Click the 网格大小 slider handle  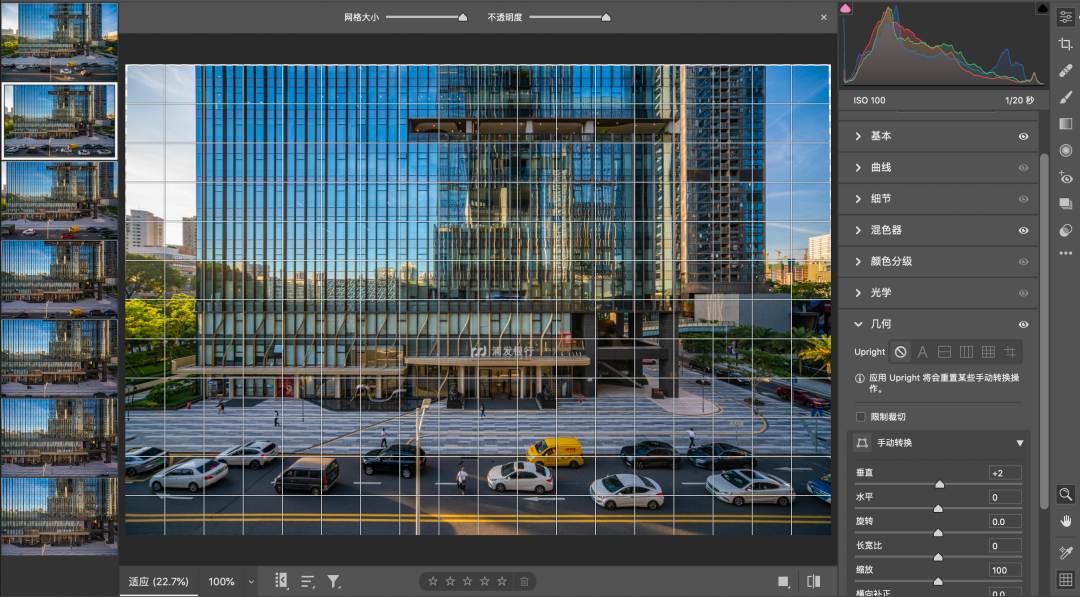pyautogui.click(x=462, y=17)
